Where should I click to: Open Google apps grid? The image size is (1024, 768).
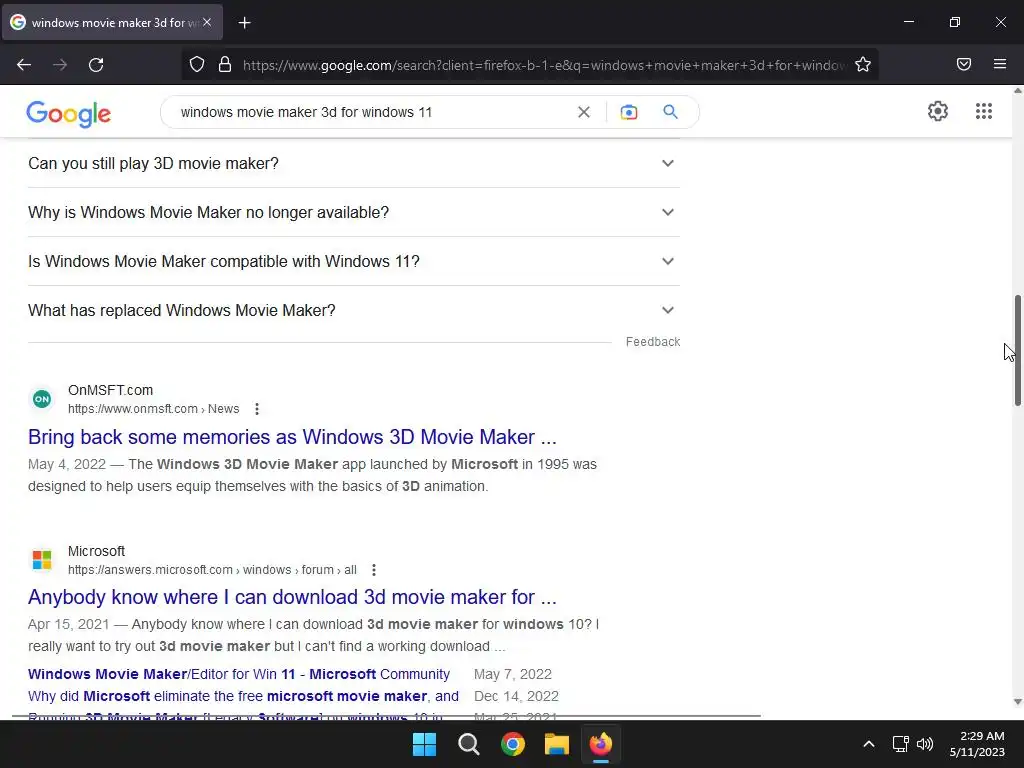(x=984, y=111)
